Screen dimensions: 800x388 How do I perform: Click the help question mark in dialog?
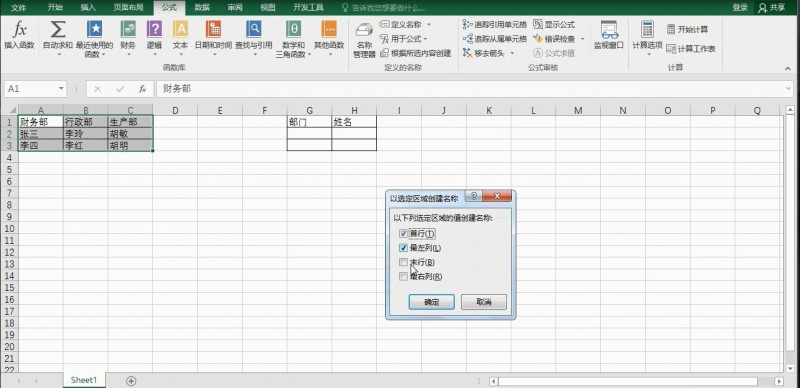(x=473, y=196)
